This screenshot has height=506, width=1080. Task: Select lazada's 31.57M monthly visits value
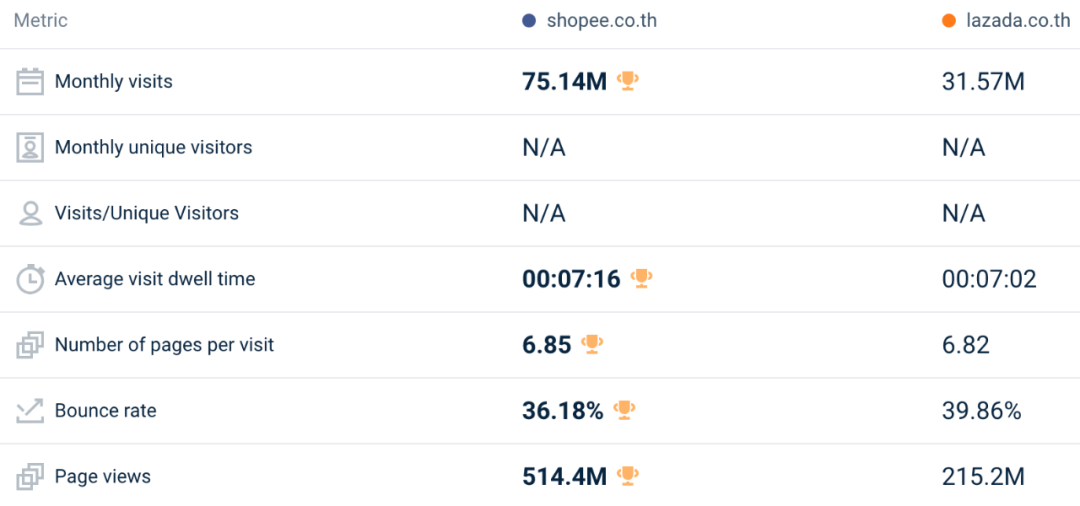(983, 82)
